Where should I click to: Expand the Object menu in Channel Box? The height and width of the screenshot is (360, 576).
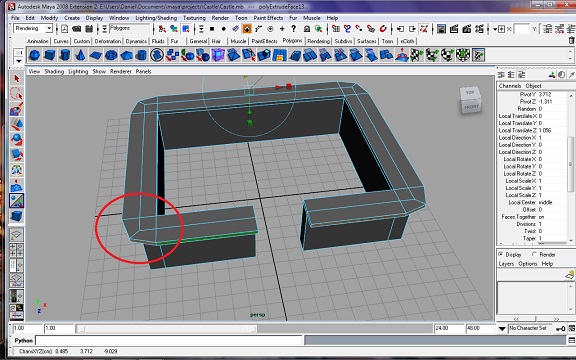533,86
